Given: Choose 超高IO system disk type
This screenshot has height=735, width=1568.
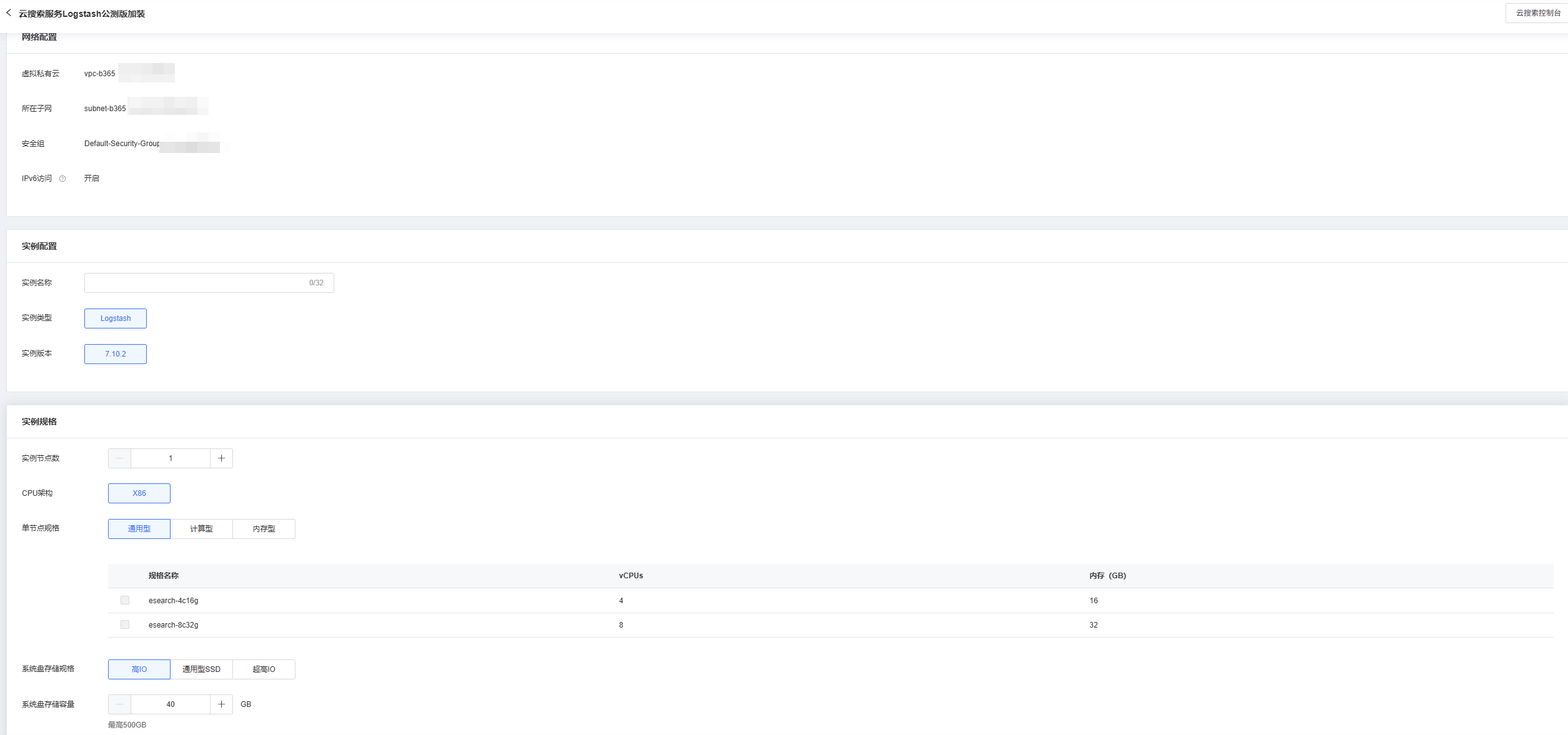Looking at the screenshot, I should (x=264, y=669).
